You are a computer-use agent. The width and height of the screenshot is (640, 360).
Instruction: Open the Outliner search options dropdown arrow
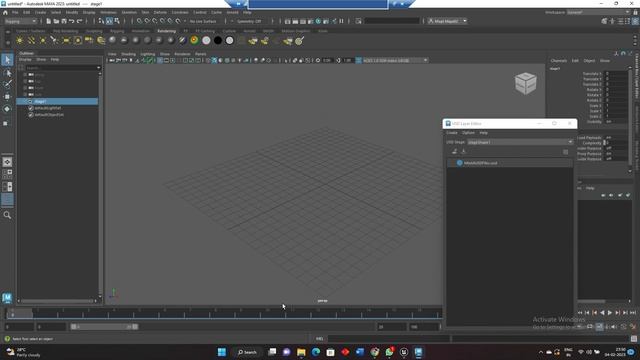coord(98,68)
